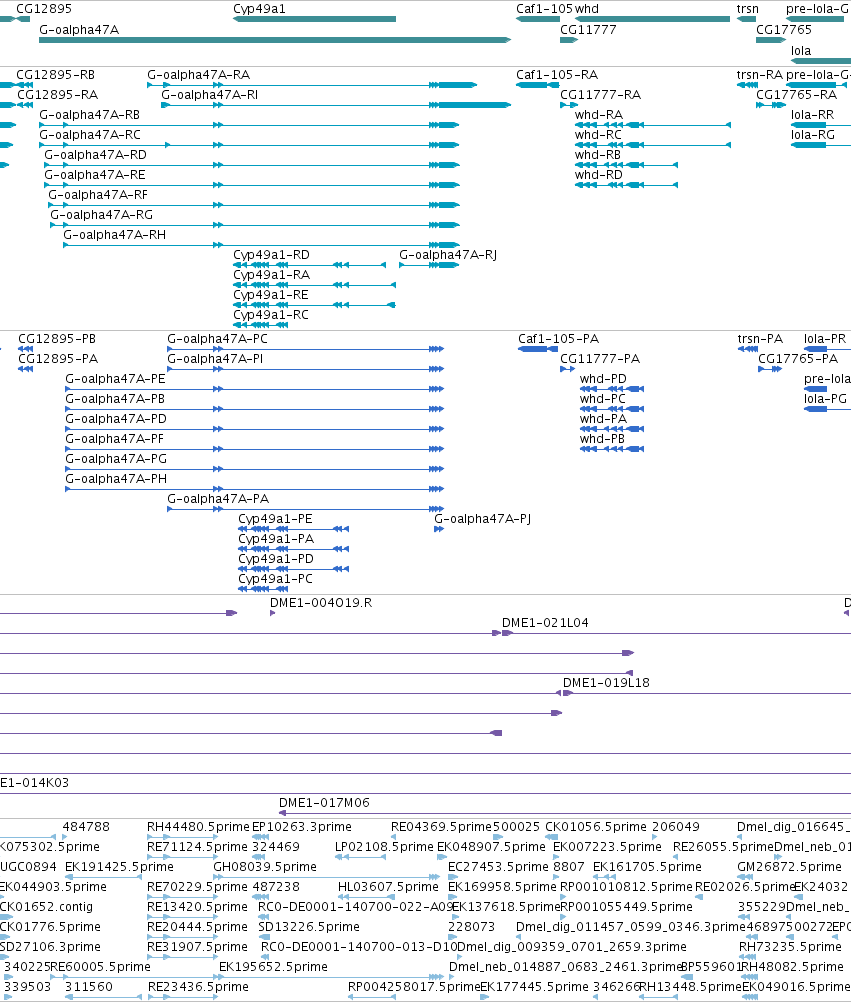Click CG12895-RB transcript label

56,75
